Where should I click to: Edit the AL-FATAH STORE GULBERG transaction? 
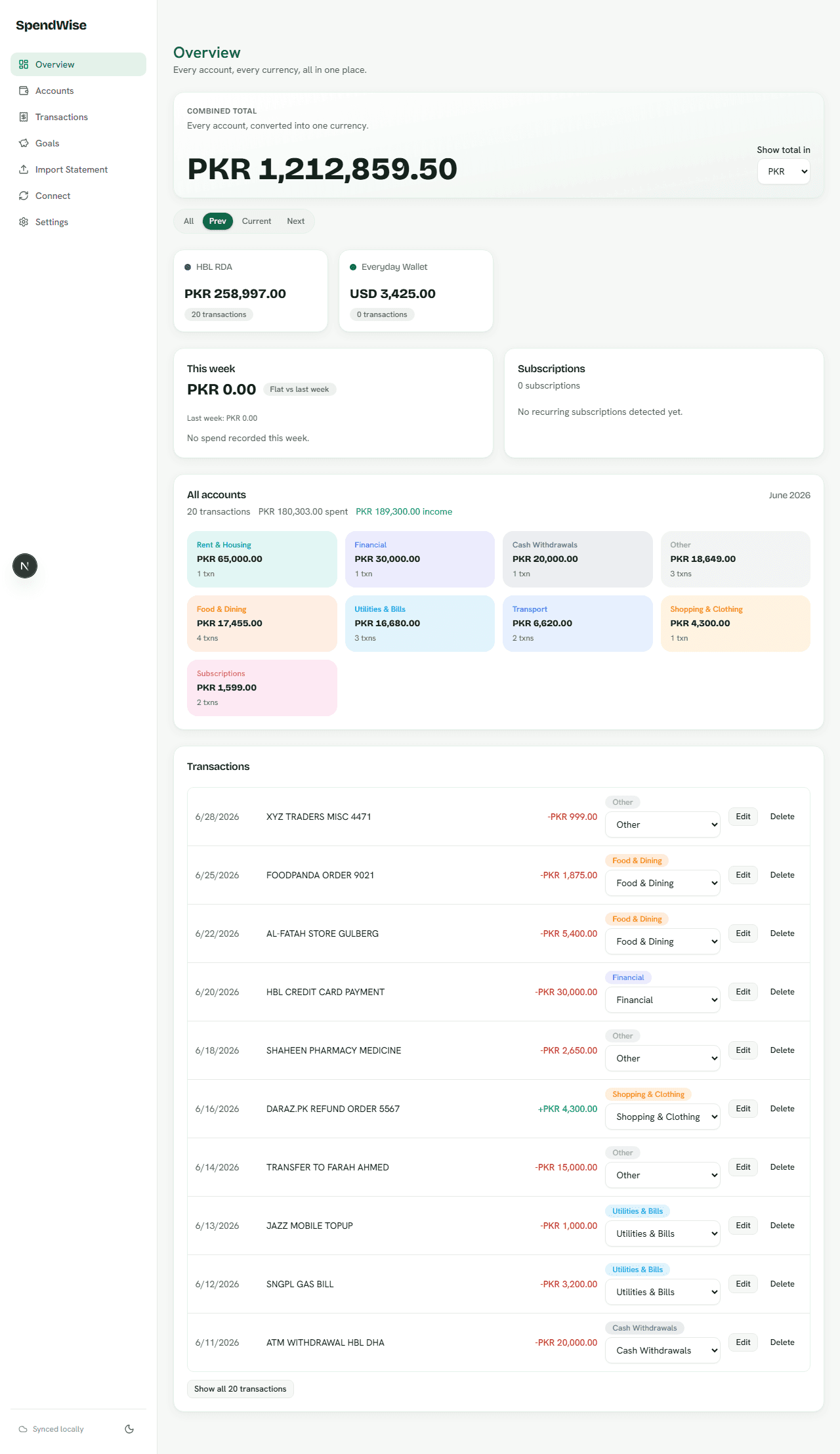743,933
